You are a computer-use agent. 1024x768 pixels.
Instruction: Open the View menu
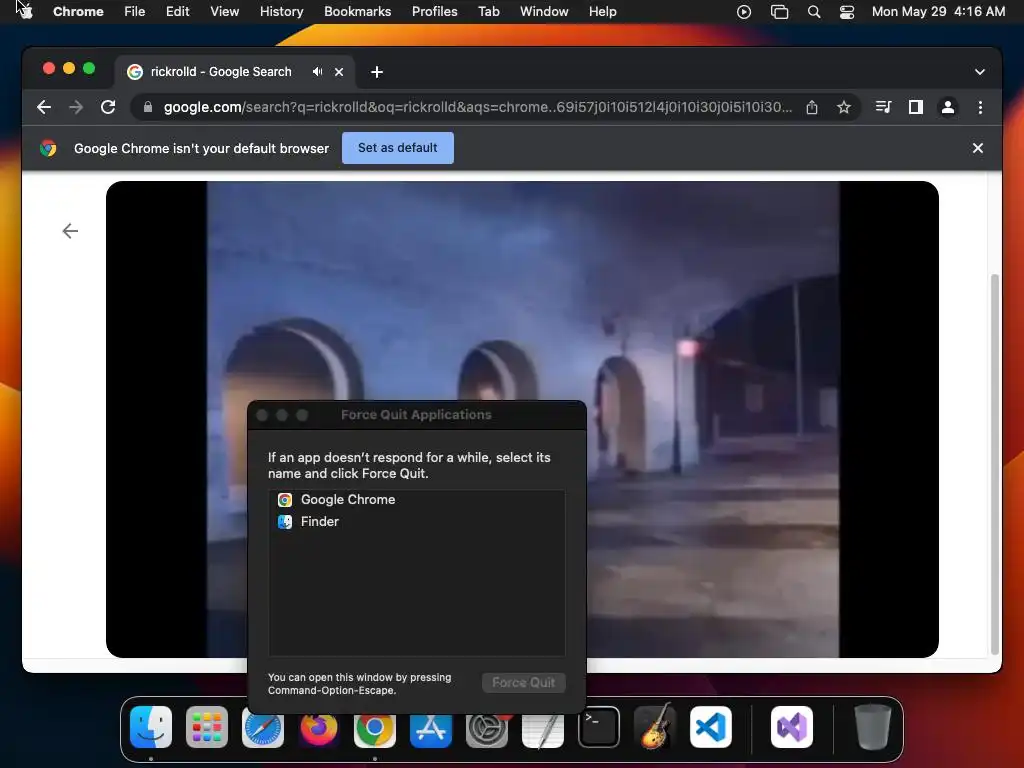[225, 11]
